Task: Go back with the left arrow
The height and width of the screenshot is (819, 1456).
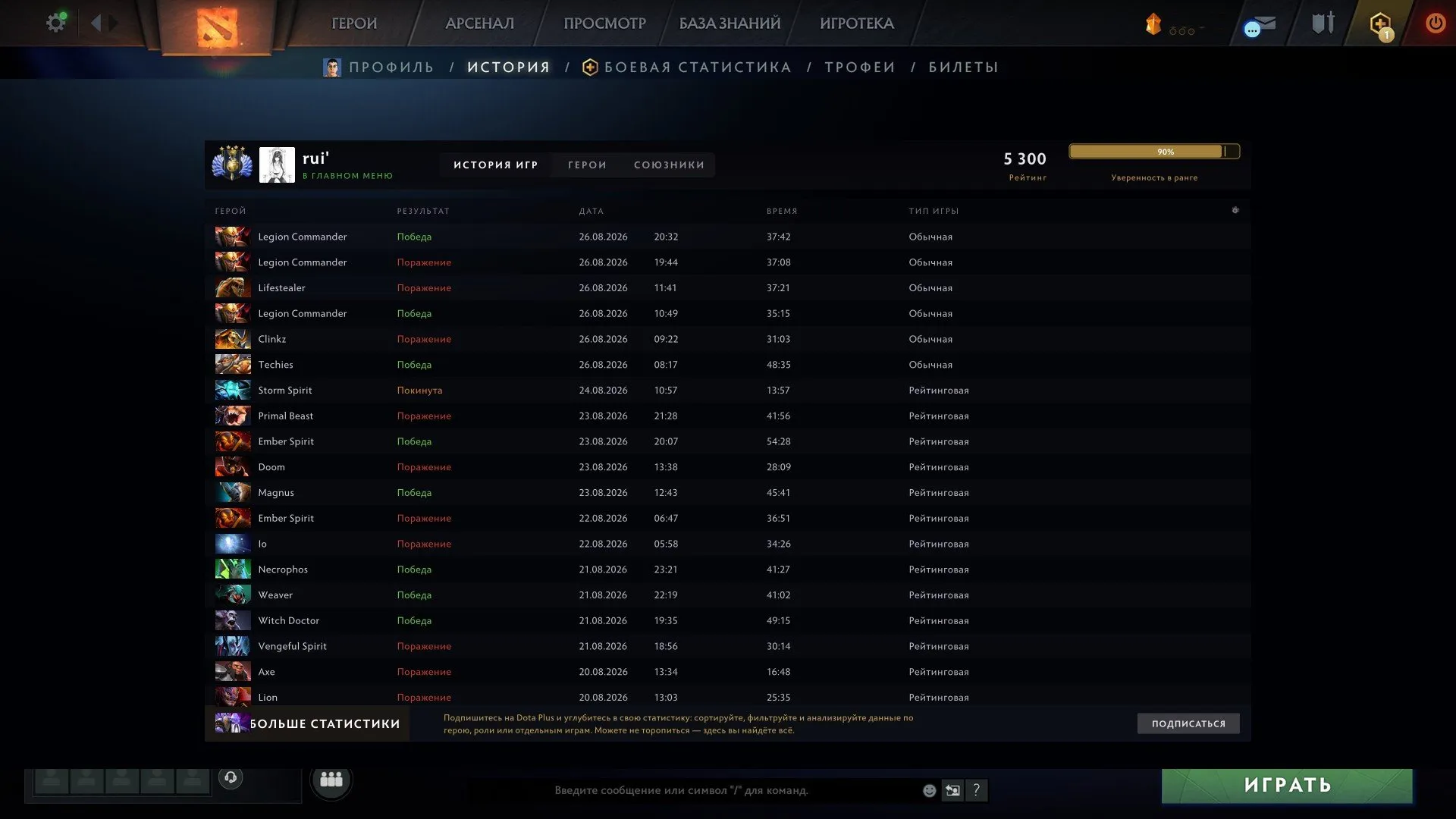Action: [96, 23]
